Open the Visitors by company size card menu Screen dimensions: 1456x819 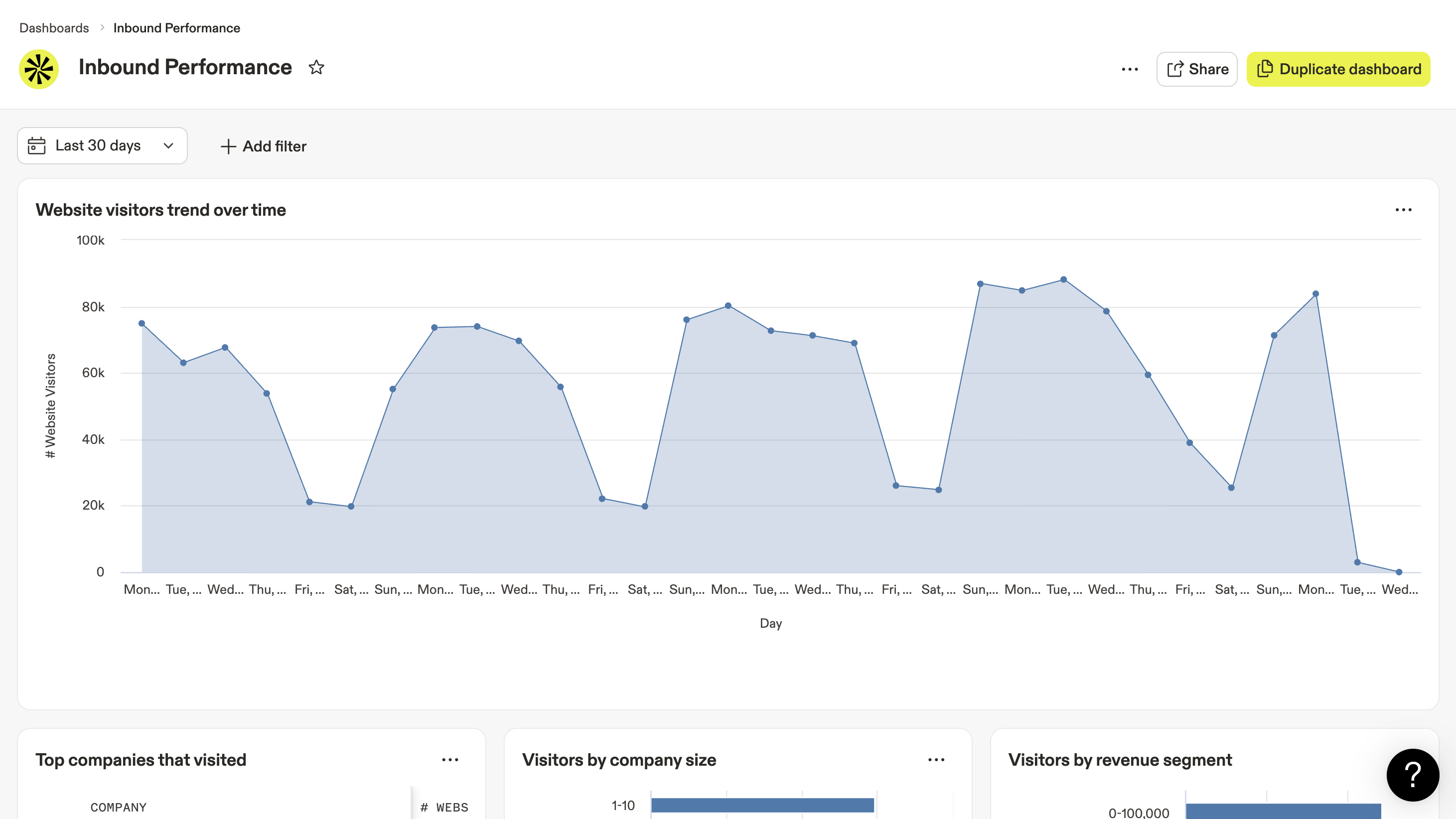(936, 759)
